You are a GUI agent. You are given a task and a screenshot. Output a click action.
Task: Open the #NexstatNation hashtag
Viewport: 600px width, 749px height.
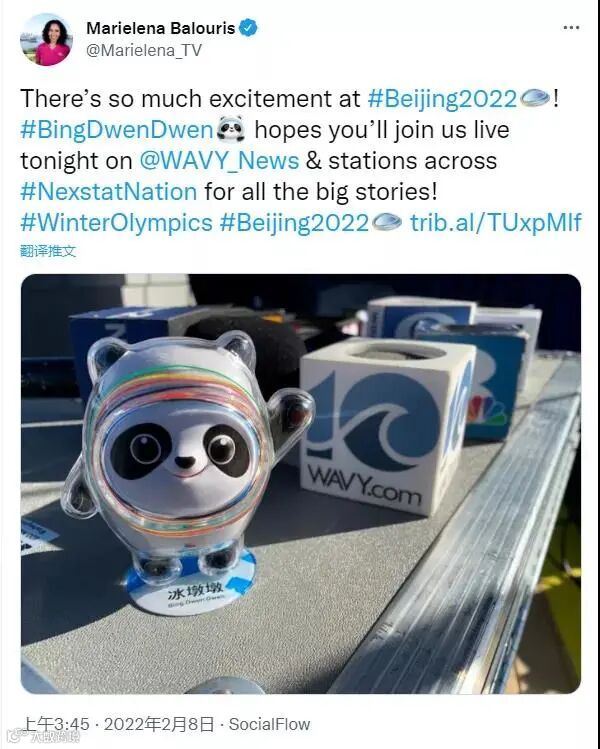click(x=109, y=192)
